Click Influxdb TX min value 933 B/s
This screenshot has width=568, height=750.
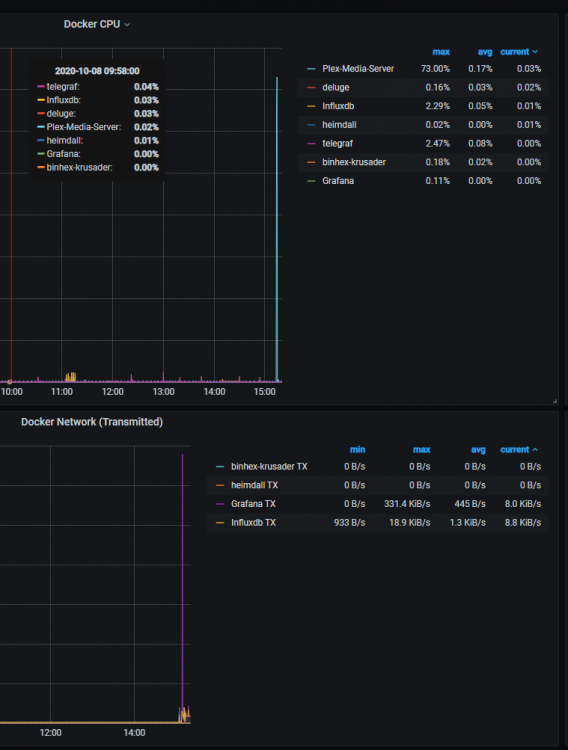349,522
